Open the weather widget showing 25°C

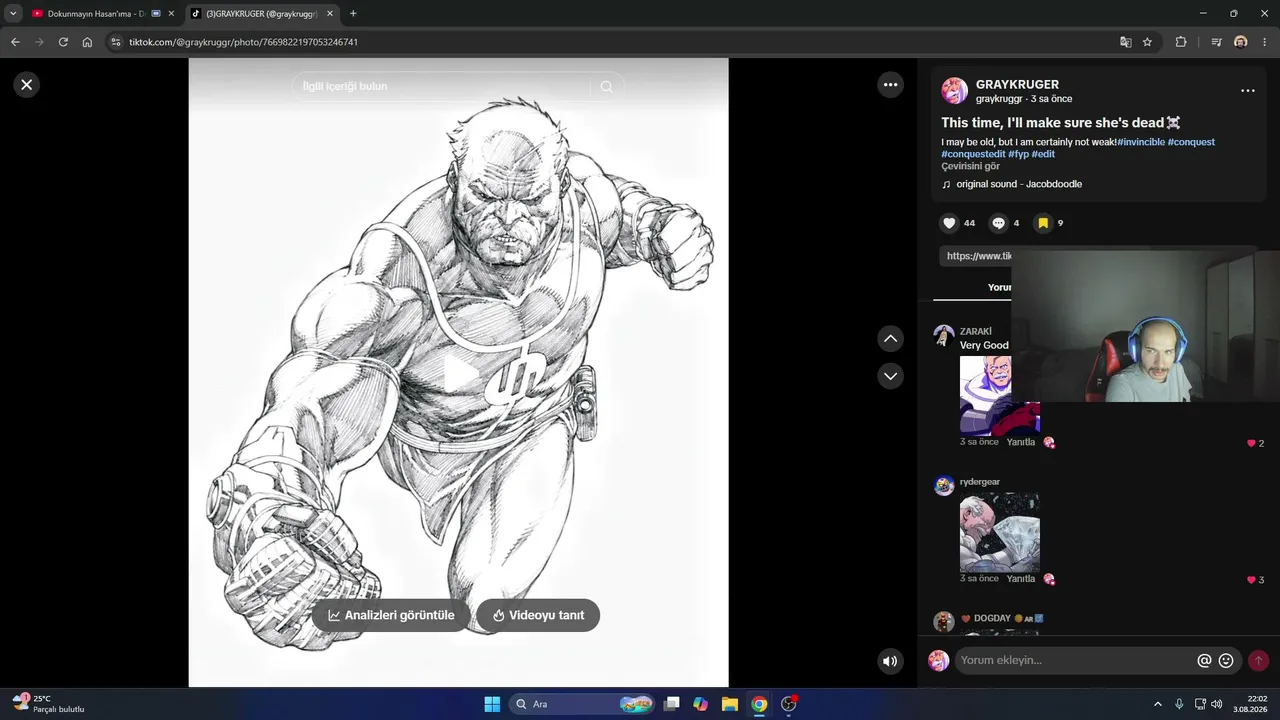[x=48, y=703]
